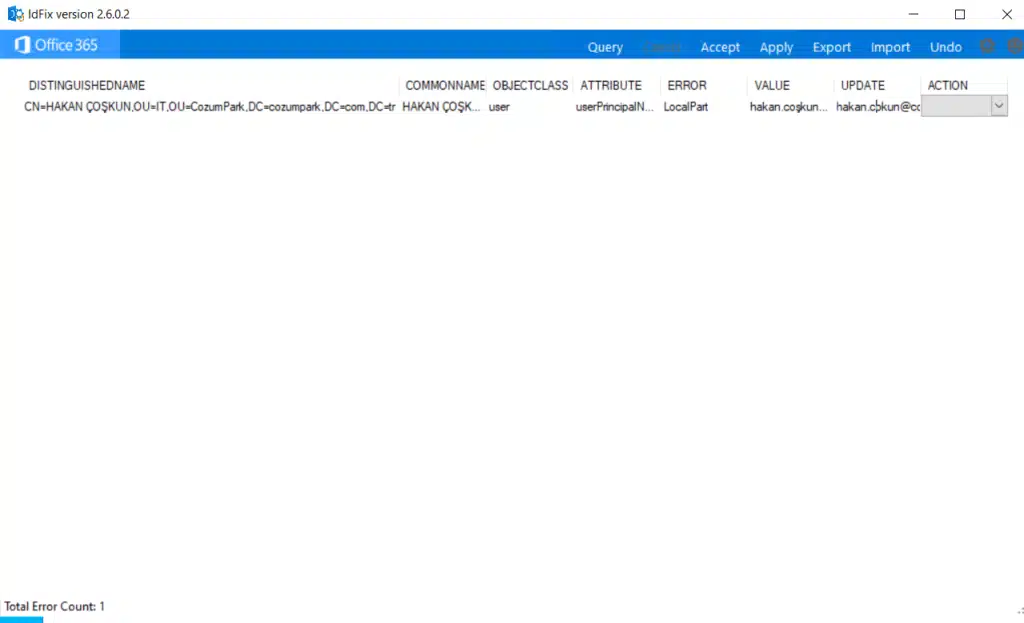This screenshot has height=623, width=1024.
Task: Click the first round icon right of Undo
Action: coord(987,46)
